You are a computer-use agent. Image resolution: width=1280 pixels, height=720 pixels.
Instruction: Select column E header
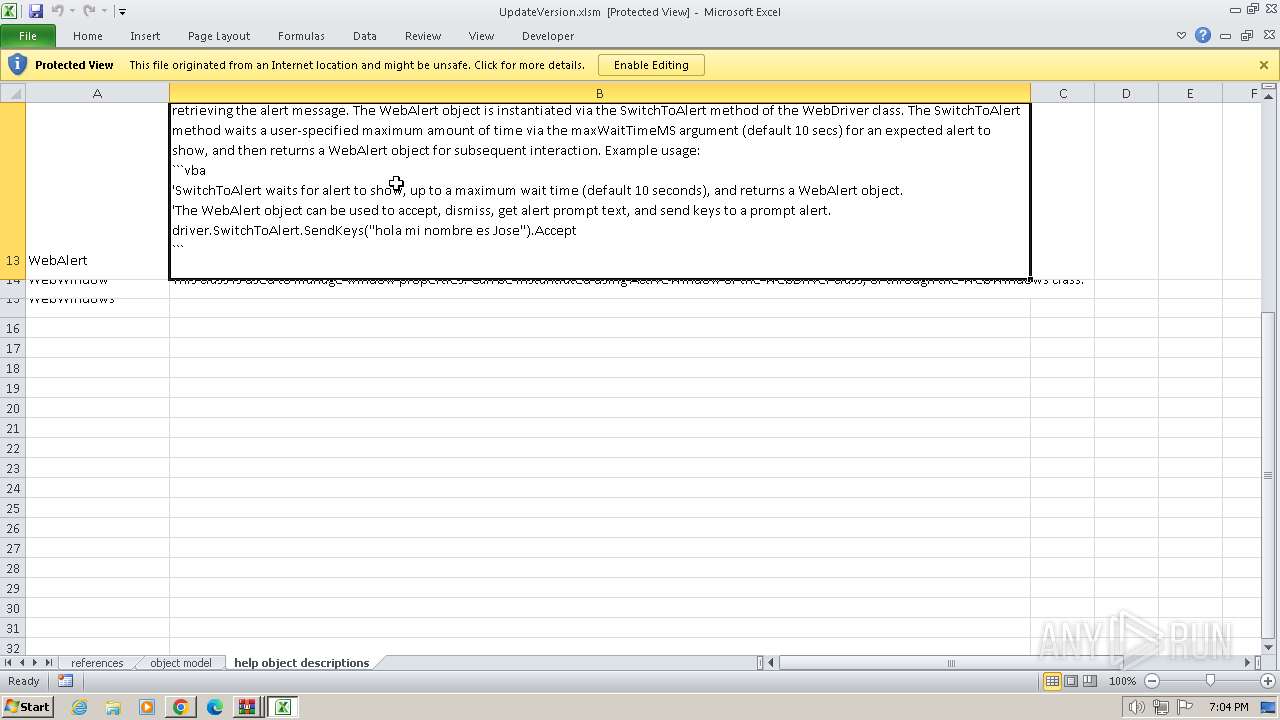[x=1190, y=93]
